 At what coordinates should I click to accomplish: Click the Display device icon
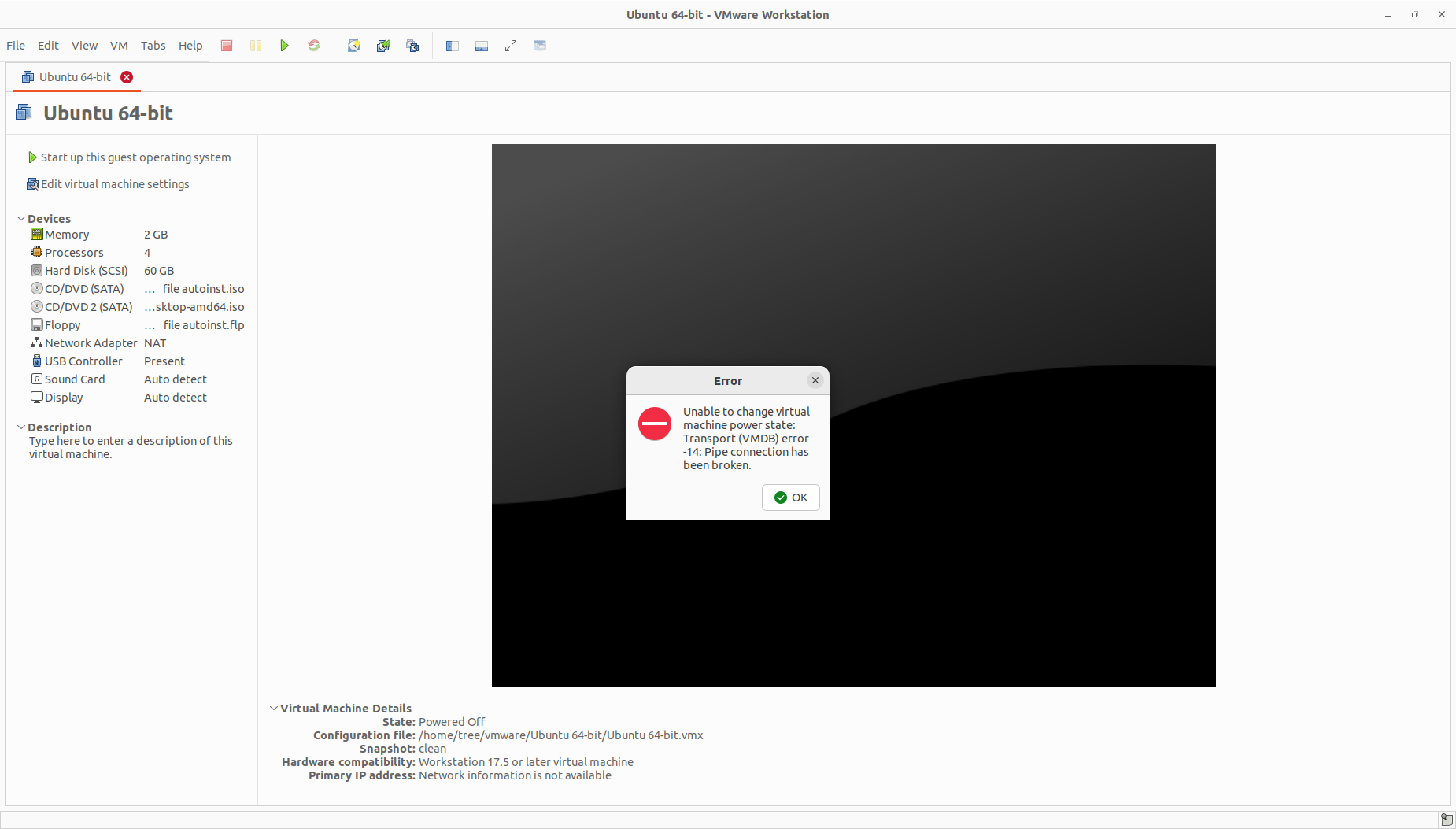coord(36,397)
